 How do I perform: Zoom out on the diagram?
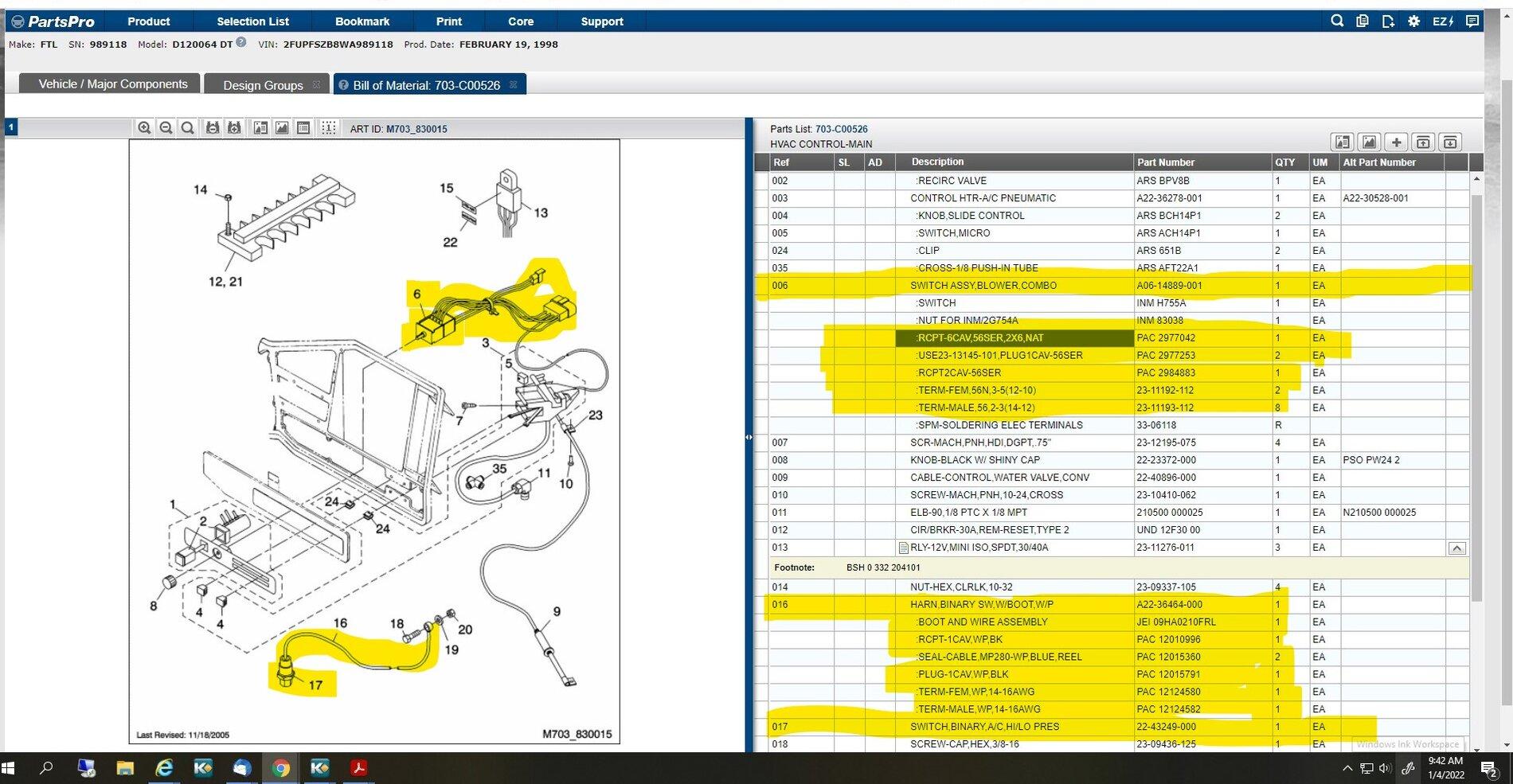pyautogui.click(x=166, y=128)
